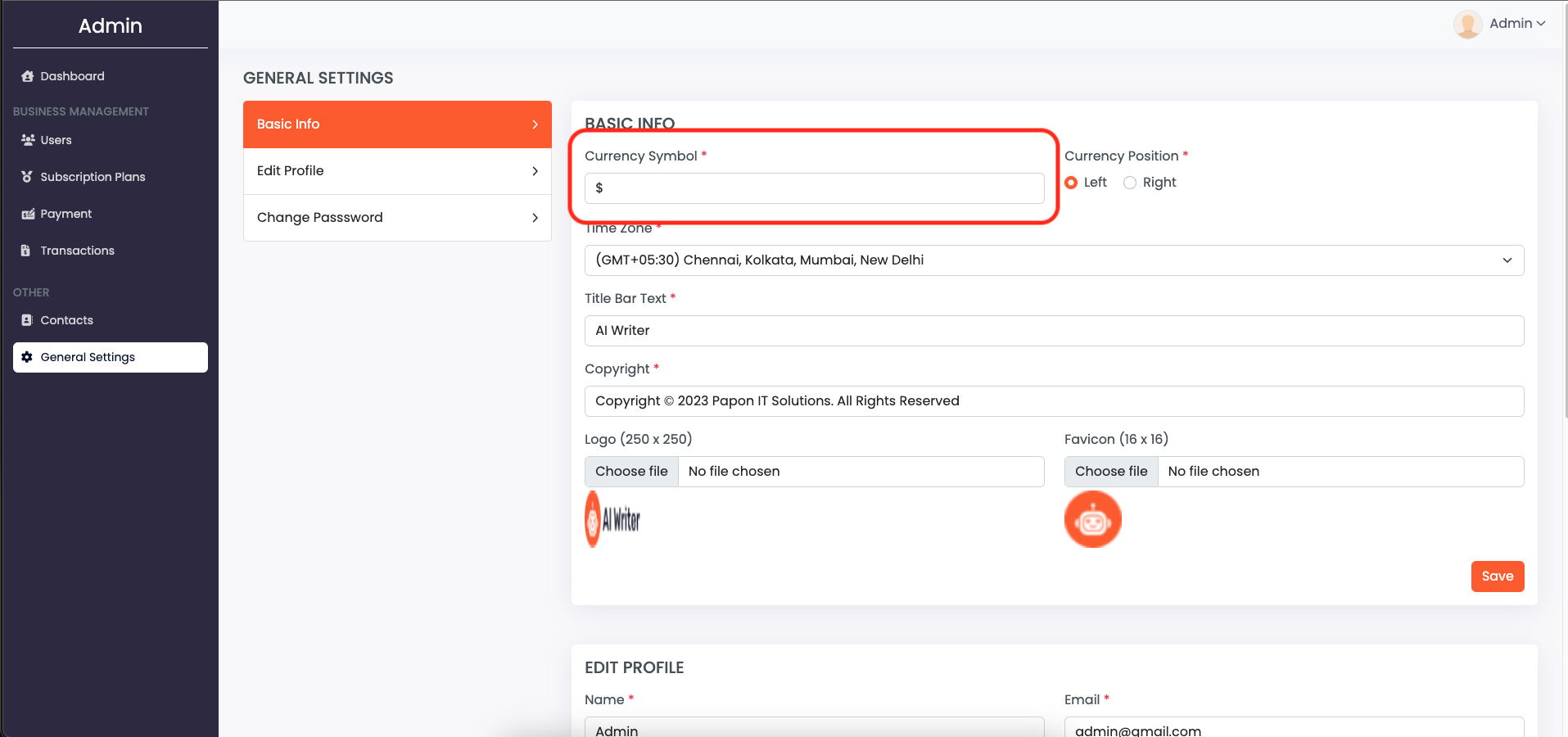Select Left currency position
This screenshot has height=737, width=1568.
coord(1071,183)
